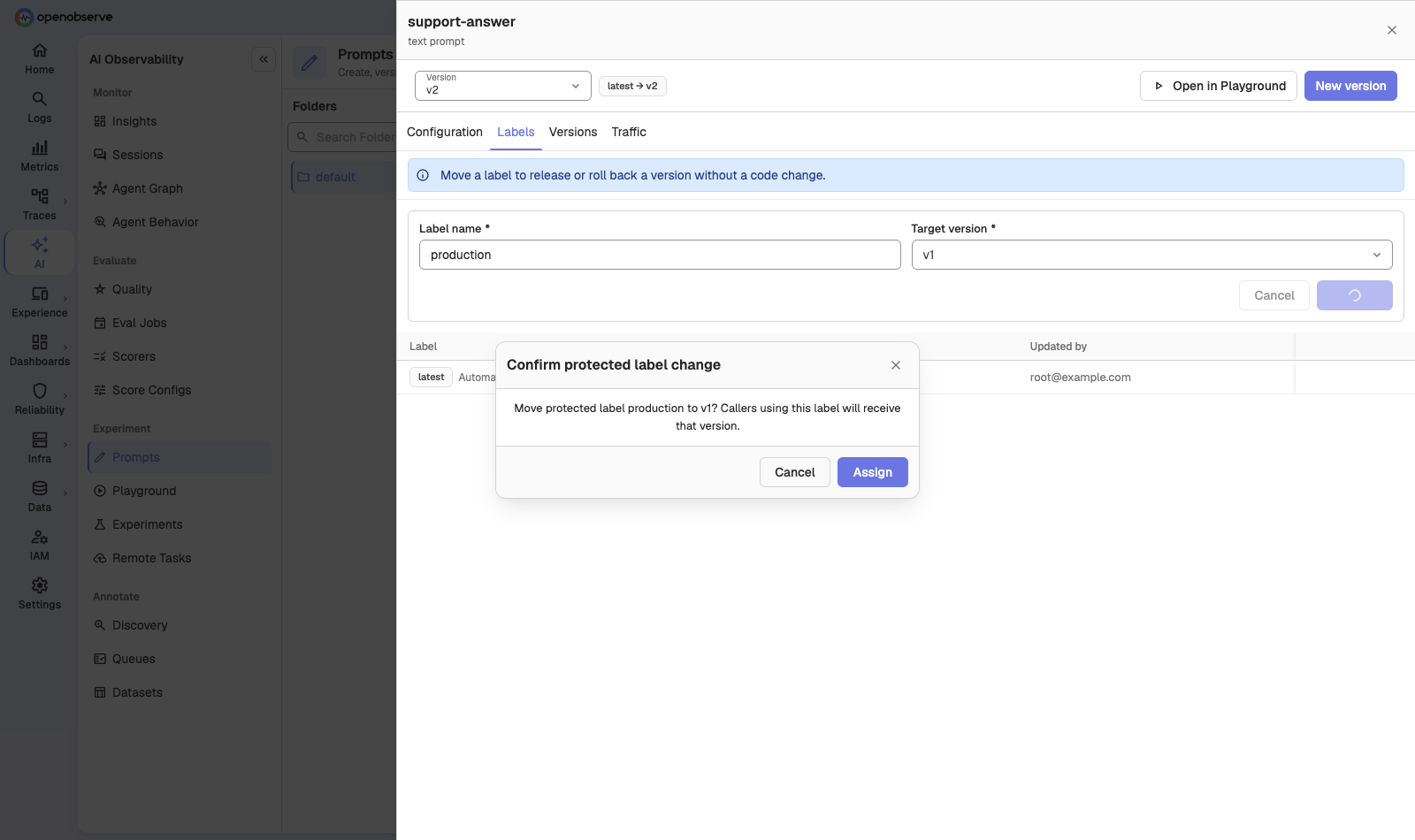Close the Confirm protected label dialog

pos(896,365)
